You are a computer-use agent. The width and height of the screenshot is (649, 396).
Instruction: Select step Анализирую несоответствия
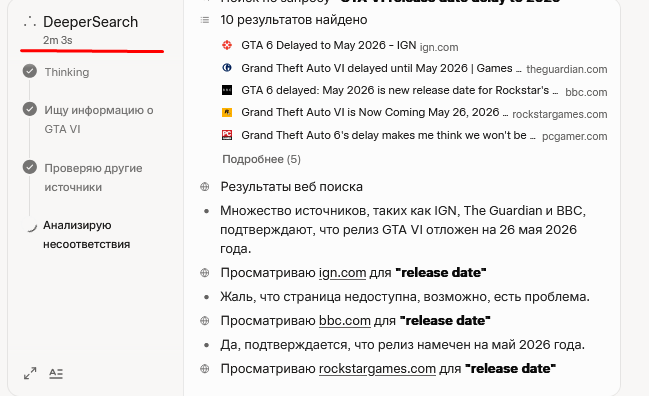[87, 235]
